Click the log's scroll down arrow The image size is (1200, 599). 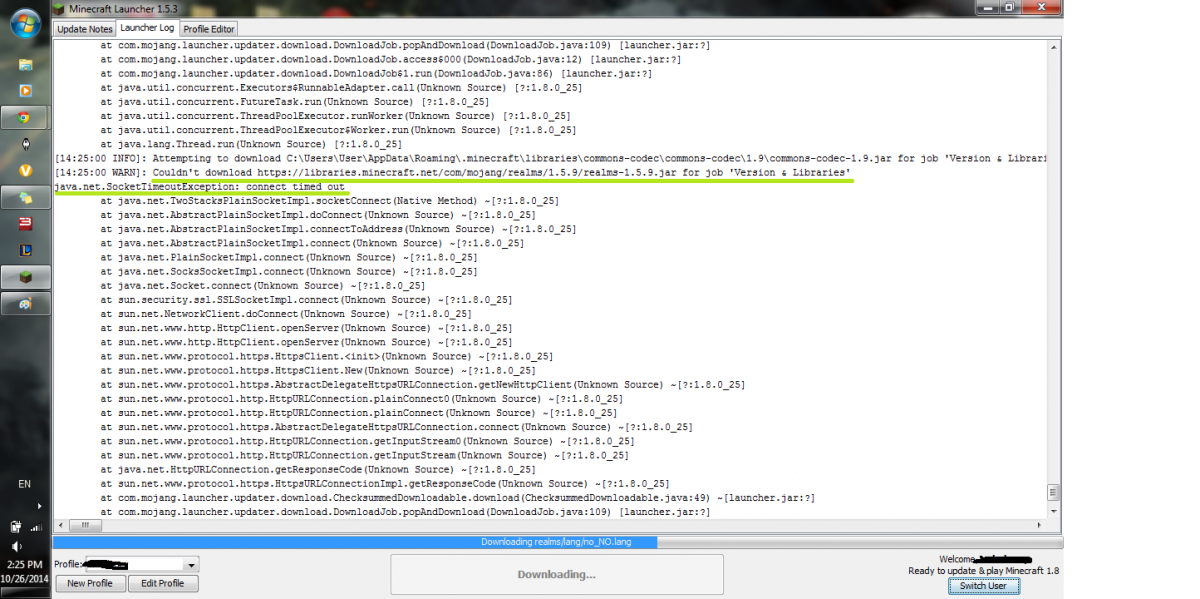tap(1053, 511)
